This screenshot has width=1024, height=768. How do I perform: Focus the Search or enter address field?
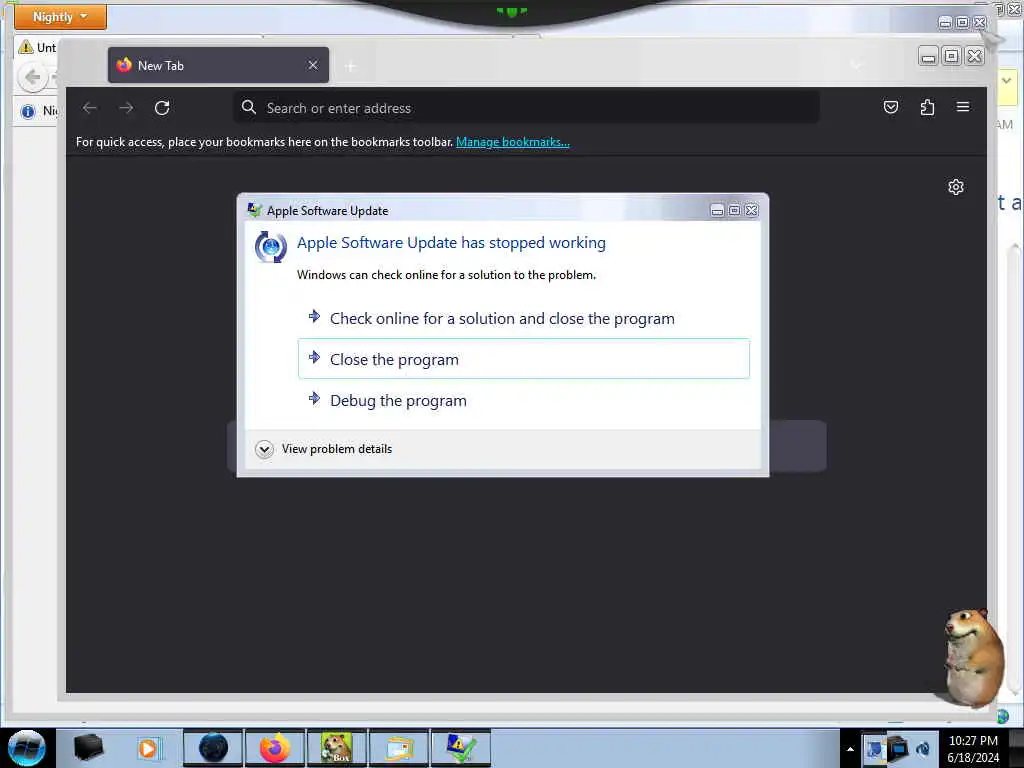pos(526,108)
